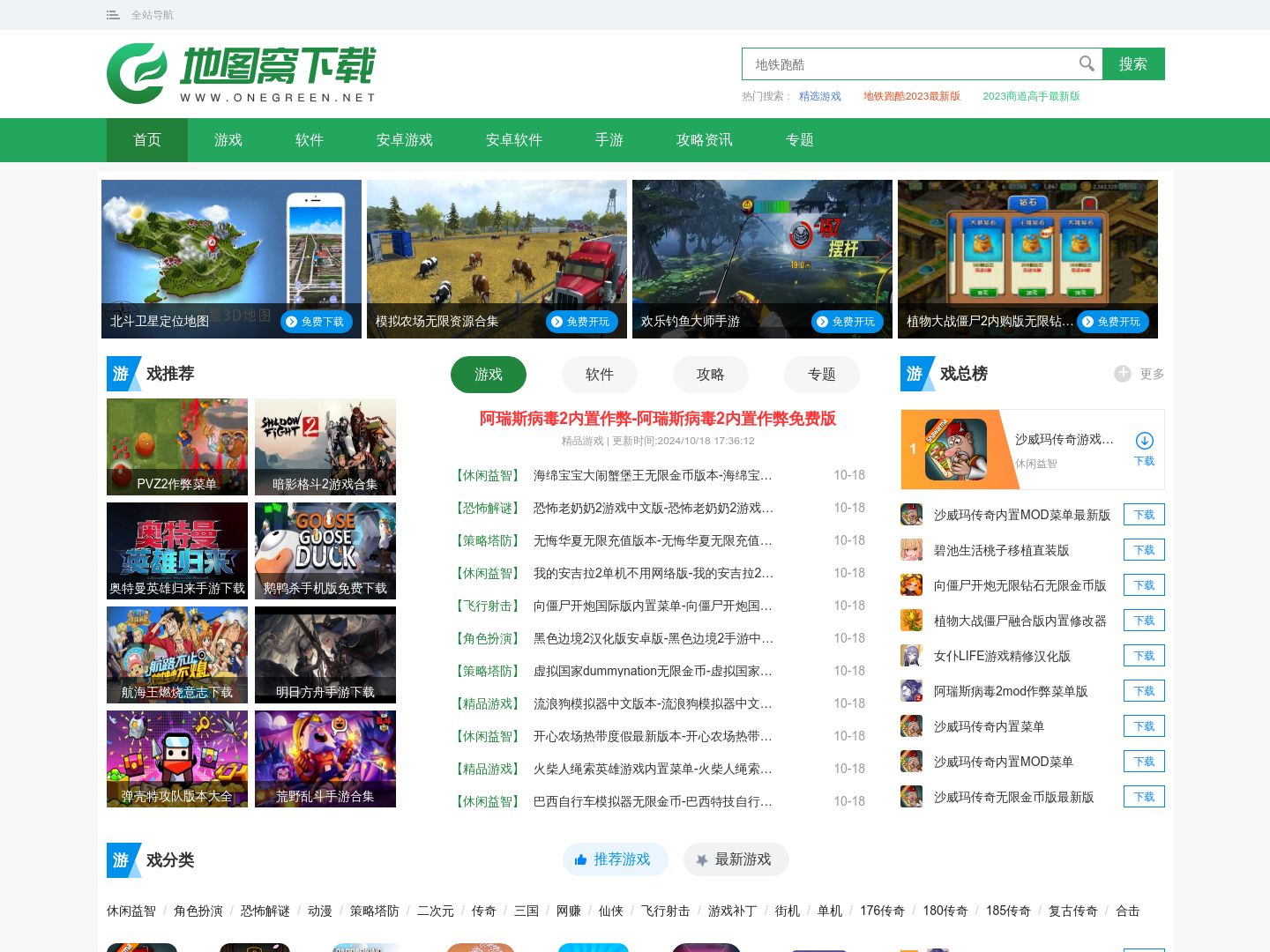Open 暗影格斗2游戏合集 thumbnail

(325, 447)
